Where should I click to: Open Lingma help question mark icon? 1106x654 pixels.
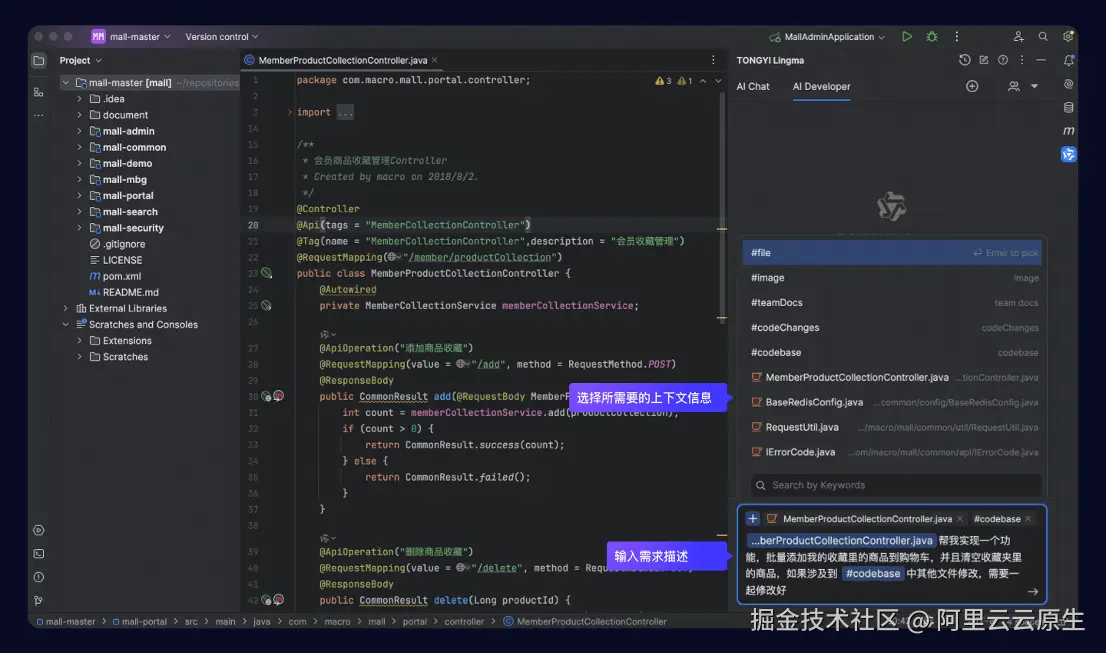click(1003, 61)
